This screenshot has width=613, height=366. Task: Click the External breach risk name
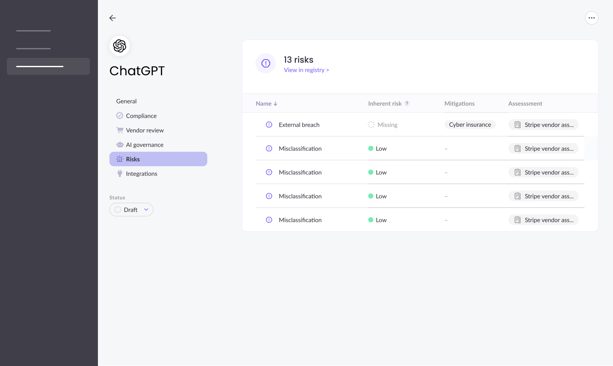pos(299,125)
